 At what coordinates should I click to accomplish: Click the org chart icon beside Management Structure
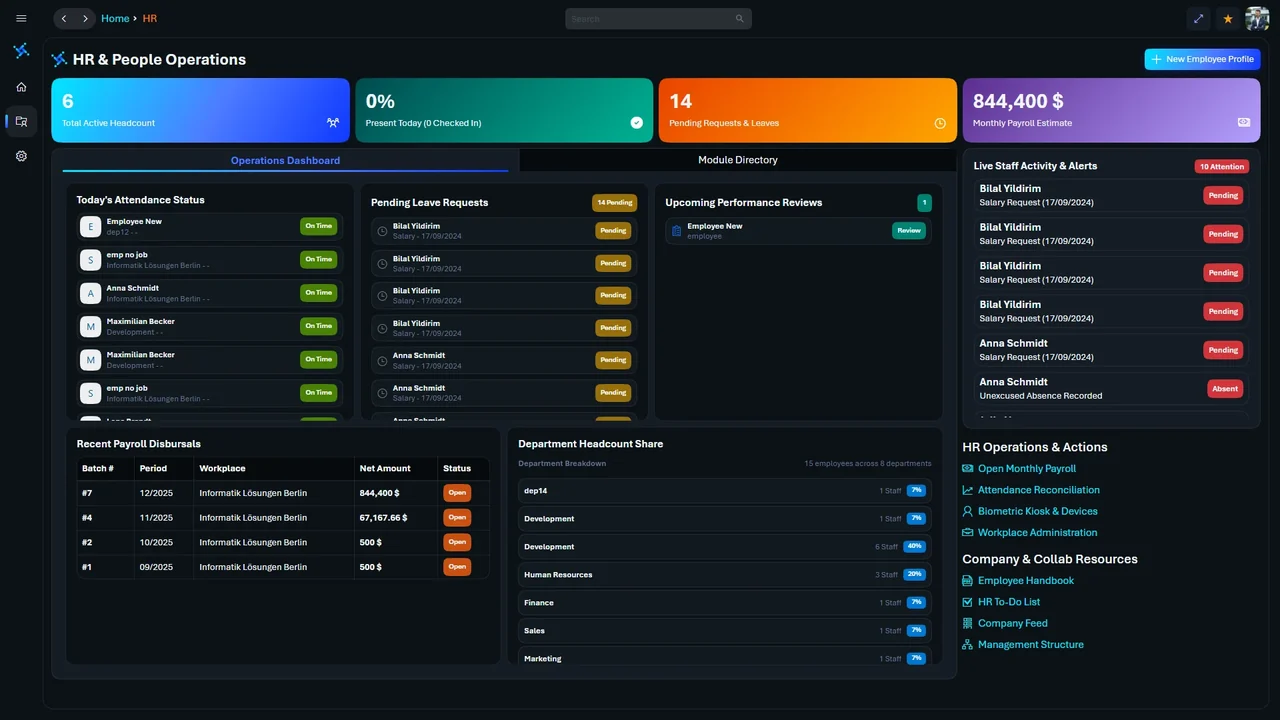coord(967,645)
